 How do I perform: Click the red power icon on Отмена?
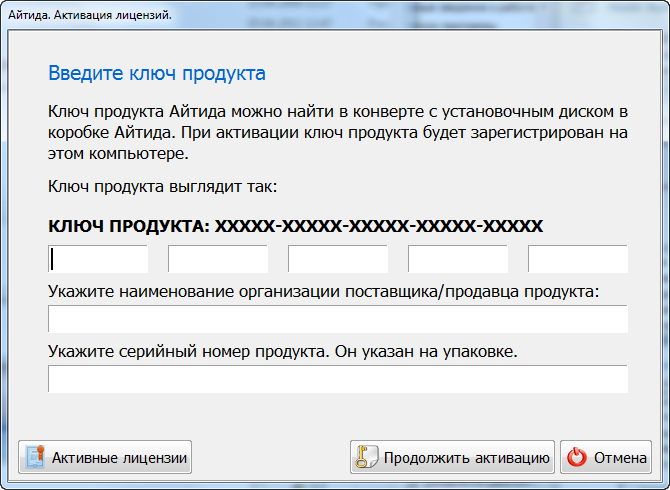[577, 458]
